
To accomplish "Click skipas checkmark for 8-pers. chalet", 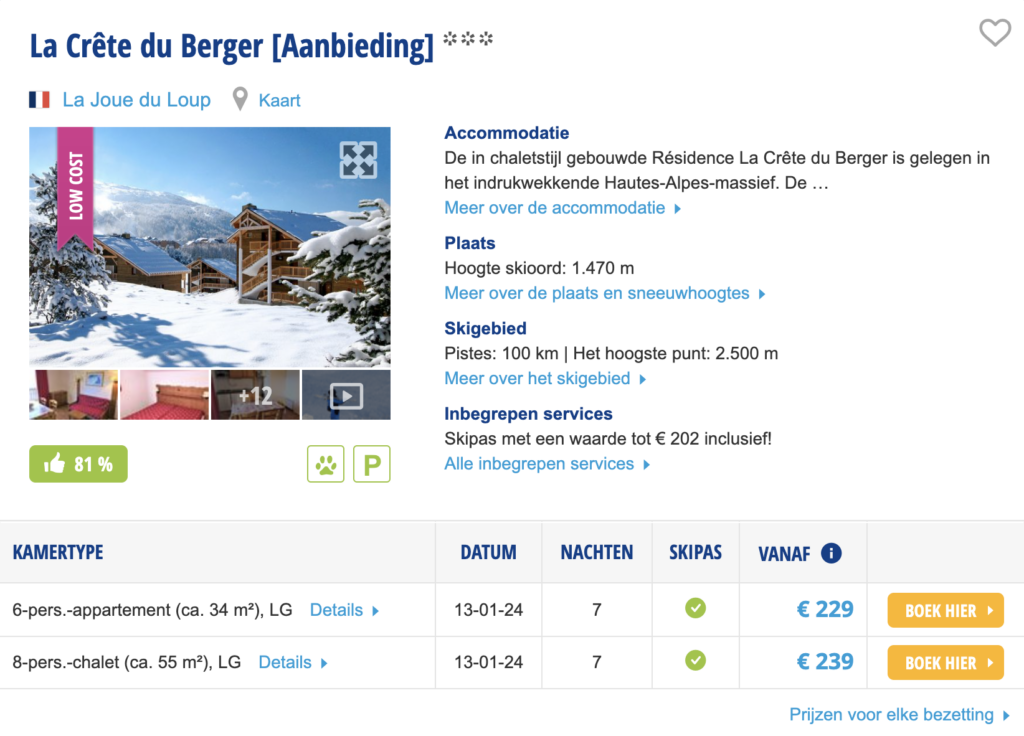I will tap(695, 661).
